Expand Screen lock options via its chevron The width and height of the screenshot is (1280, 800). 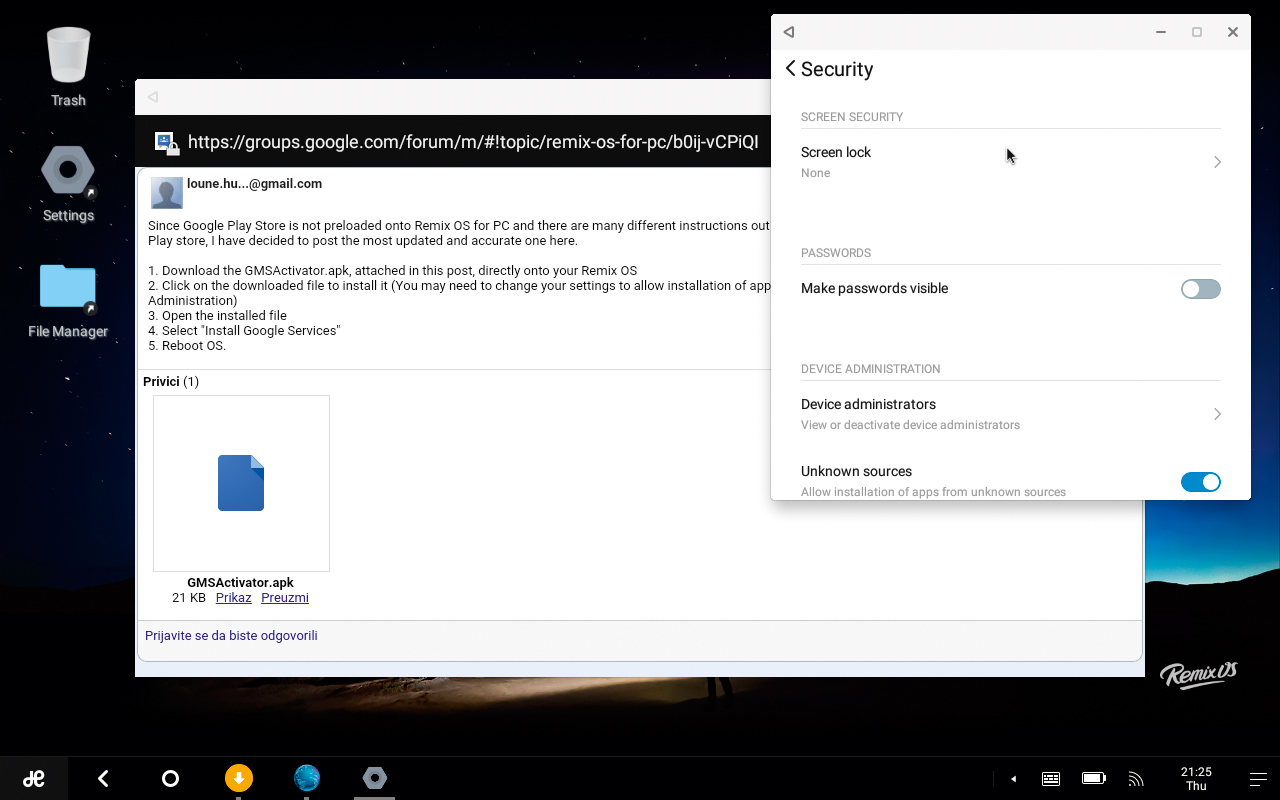[x=1216, y=161]
